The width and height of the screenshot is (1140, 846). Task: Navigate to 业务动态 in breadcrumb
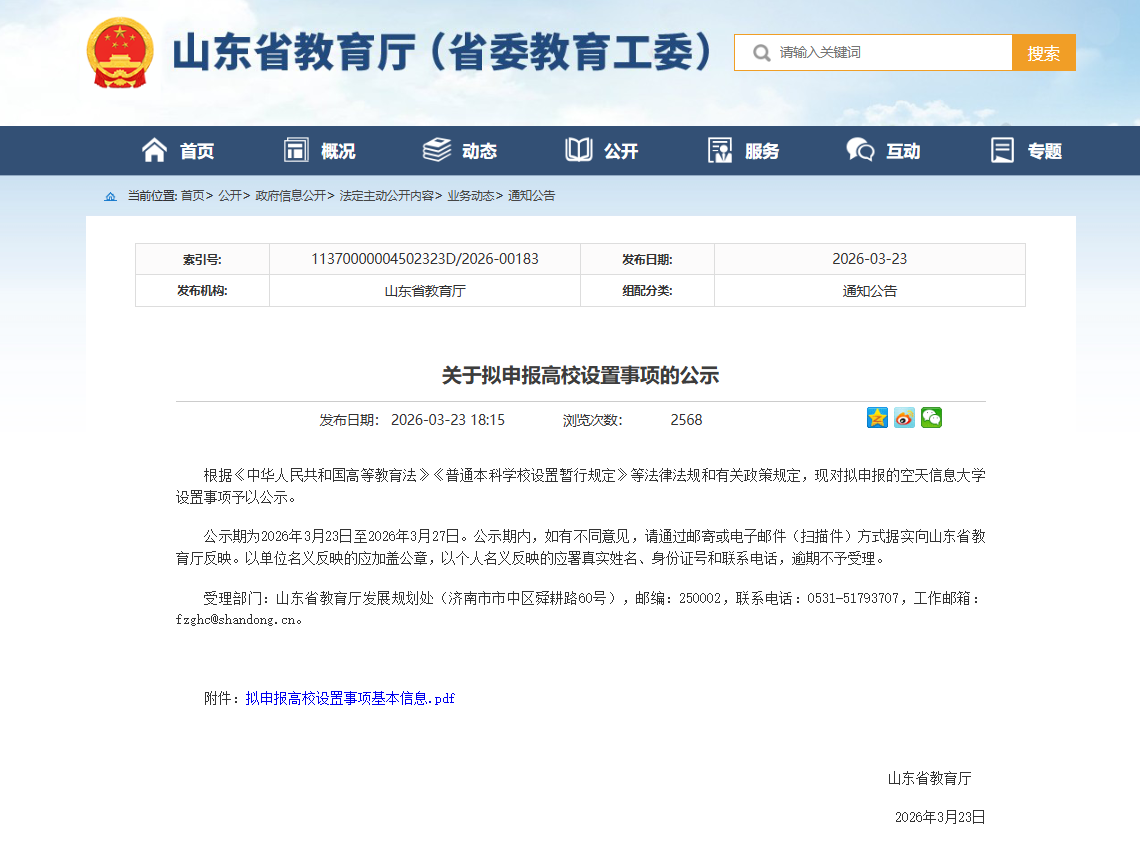tap(470, 196)
